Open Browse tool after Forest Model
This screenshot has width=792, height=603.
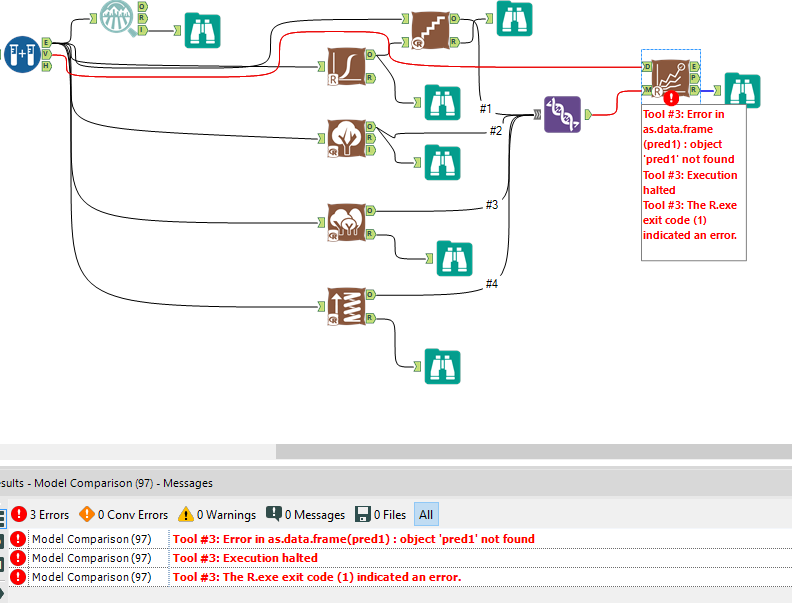click(455, 258)
